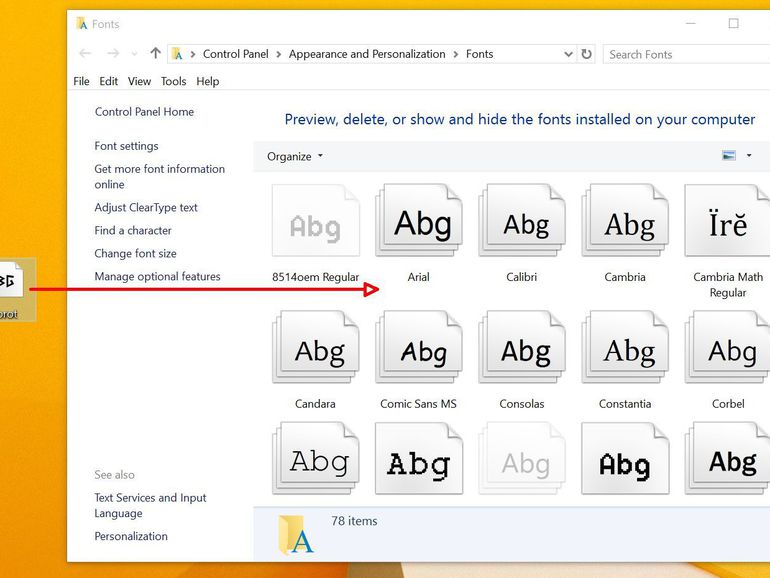The width and height of the screenshot is (770, 578).
Task: Select the Calibri font icon
Action: pos(522,220)
